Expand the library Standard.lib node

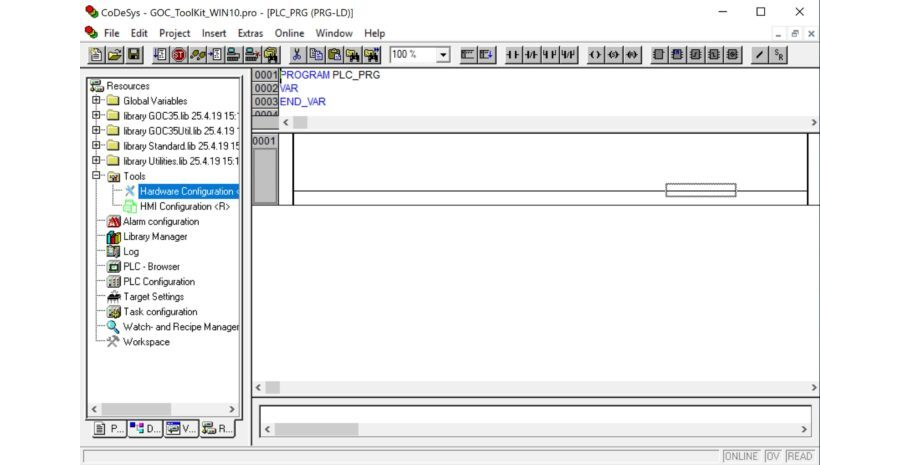(97, 146)
